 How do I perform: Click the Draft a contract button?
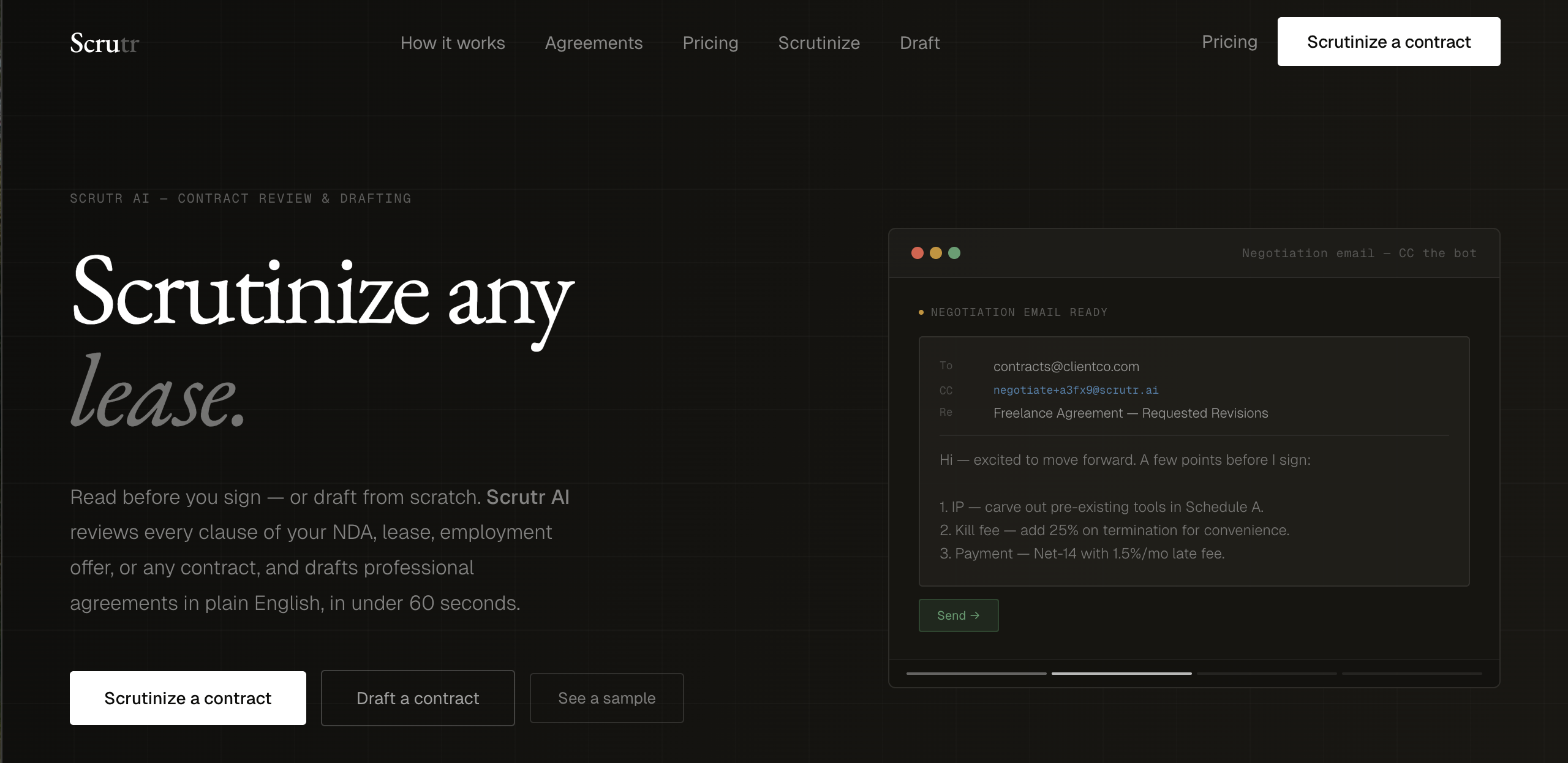pos(418,697)
